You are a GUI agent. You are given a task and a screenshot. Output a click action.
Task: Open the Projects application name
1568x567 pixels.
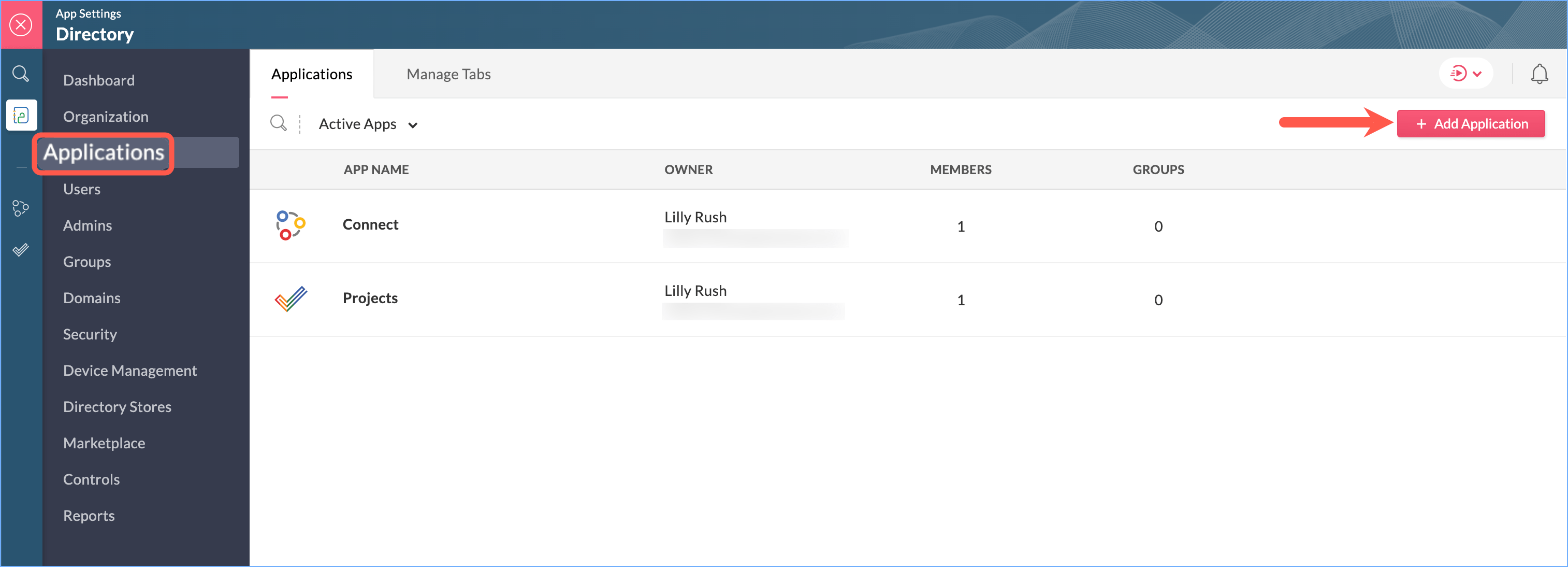(x=370, y=299)
